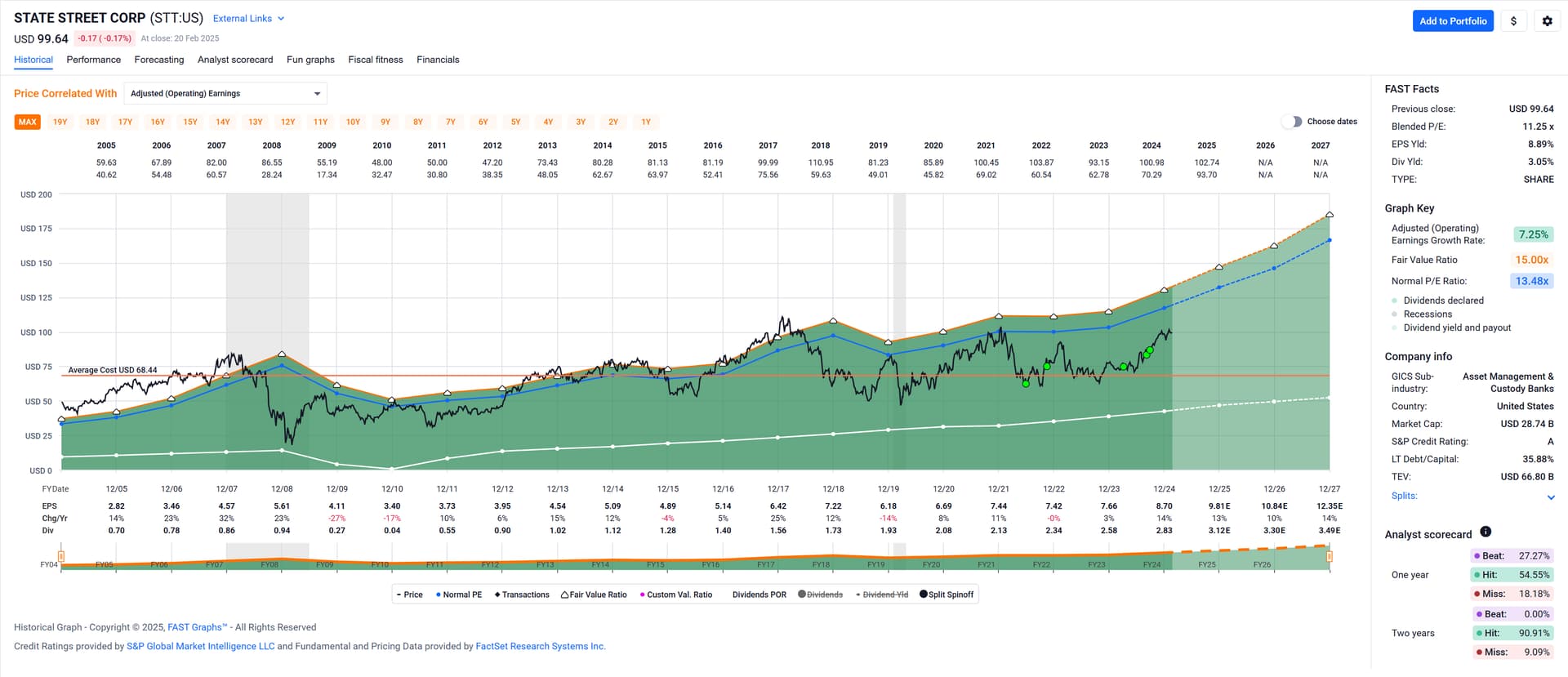The width and height of the screenshot is (1568, 677).
Task: Click the 12/27 EPS estimate 12.35E
Action: (x=1330, y=506)
